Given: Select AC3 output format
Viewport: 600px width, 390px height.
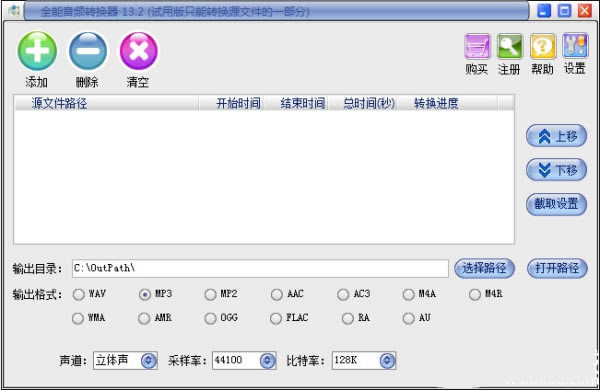Looking at the screenshot, I should (x=343, y=294).
